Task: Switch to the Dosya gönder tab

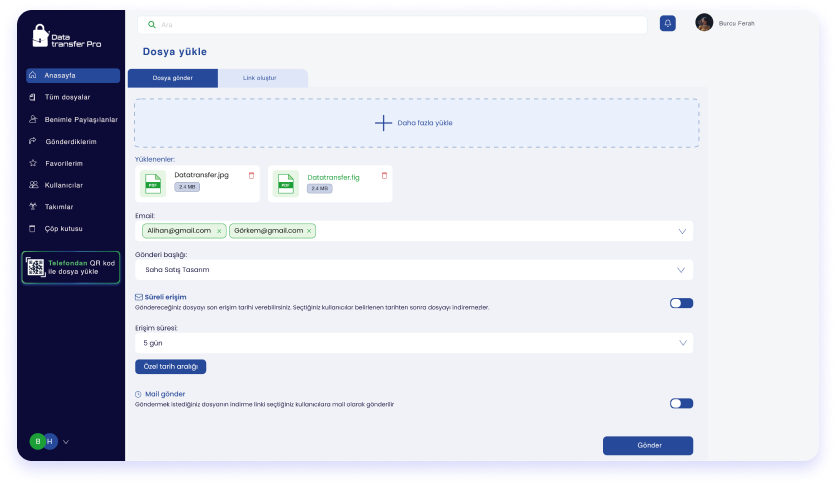Action: click(x=173, y=78)
